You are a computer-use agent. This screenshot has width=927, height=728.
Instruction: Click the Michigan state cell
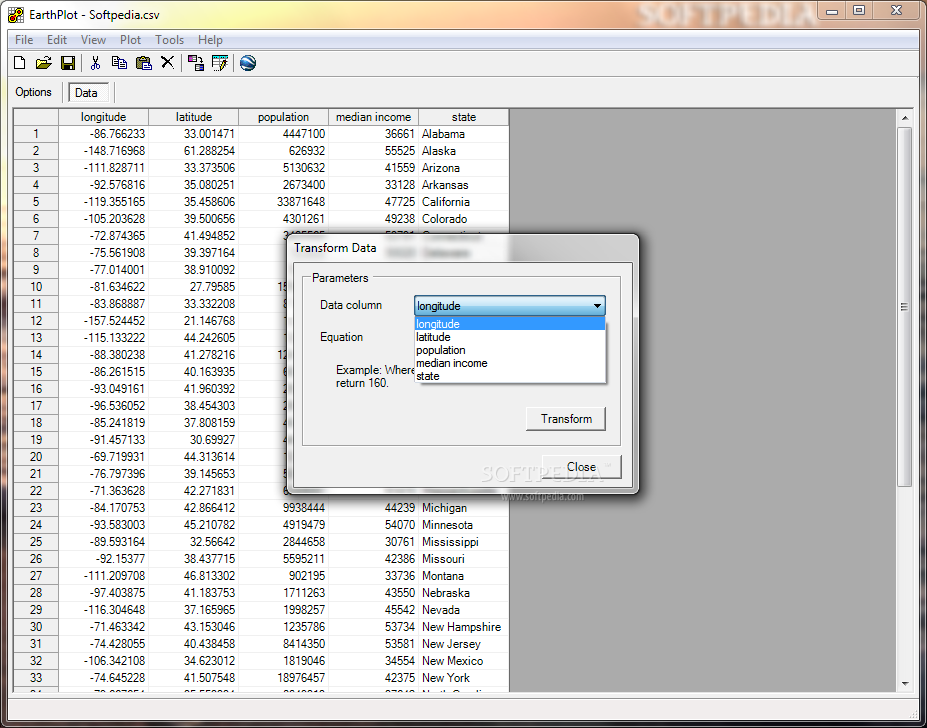pos(464,508)
